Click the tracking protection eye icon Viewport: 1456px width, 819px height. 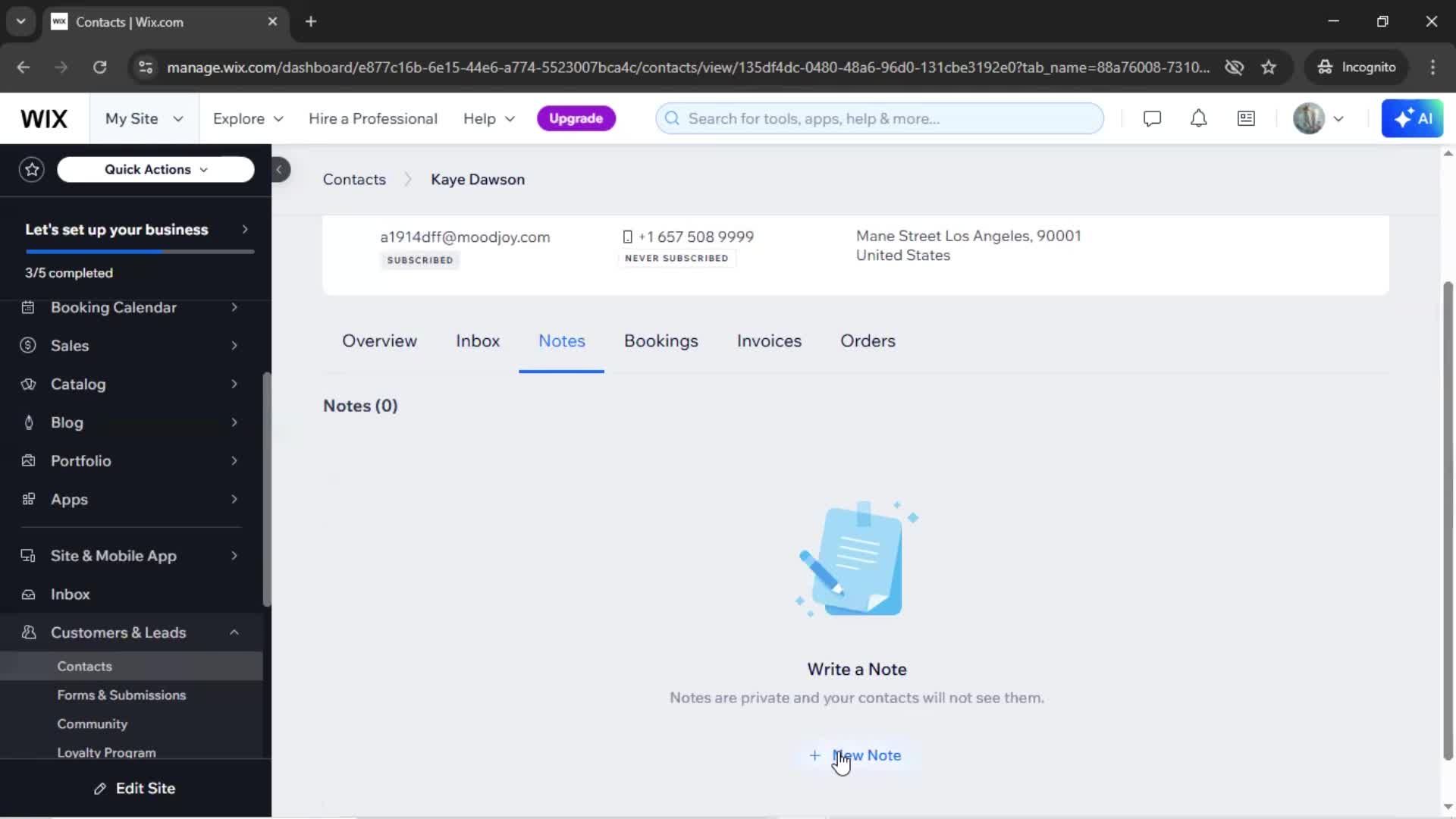(1234, 67)
